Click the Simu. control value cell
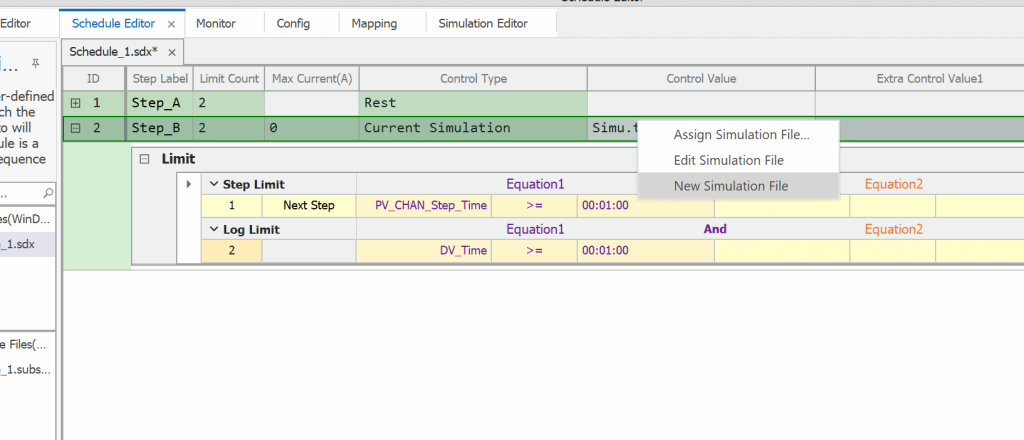 pos(613,129)
